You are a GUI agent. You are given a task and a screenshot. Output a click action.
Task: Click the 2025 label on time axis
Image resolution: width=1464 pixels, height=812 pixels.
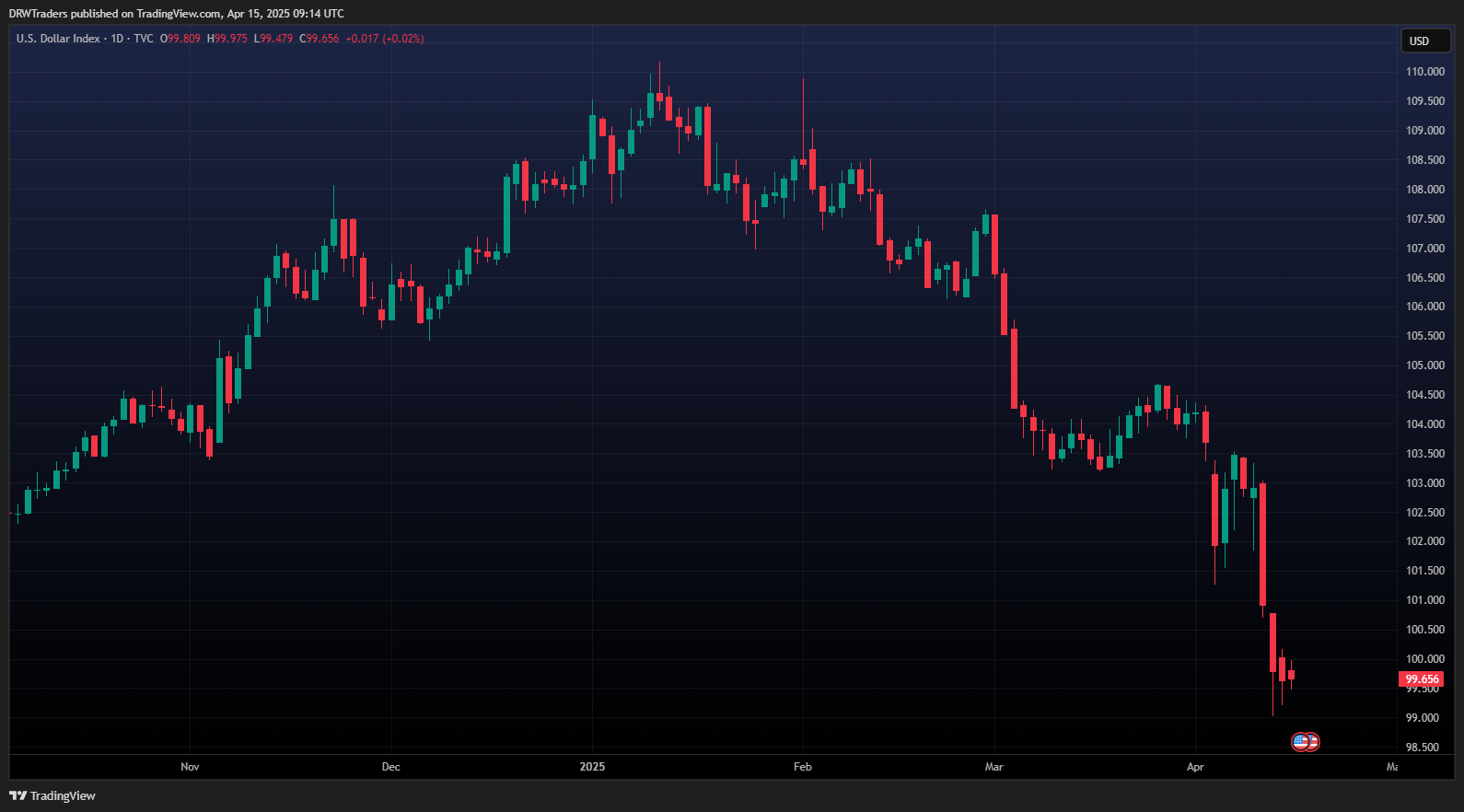(592, 767)
